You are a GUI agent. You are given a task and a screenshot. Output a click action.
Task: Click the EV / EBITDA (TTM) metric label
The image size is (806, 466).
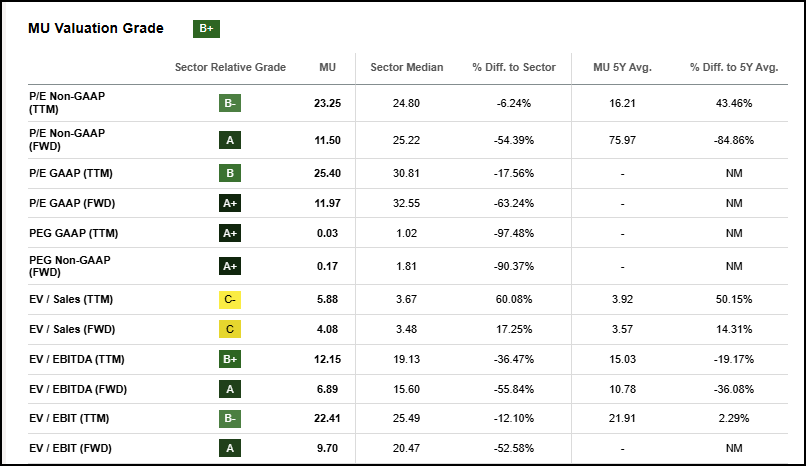[77, 359]
